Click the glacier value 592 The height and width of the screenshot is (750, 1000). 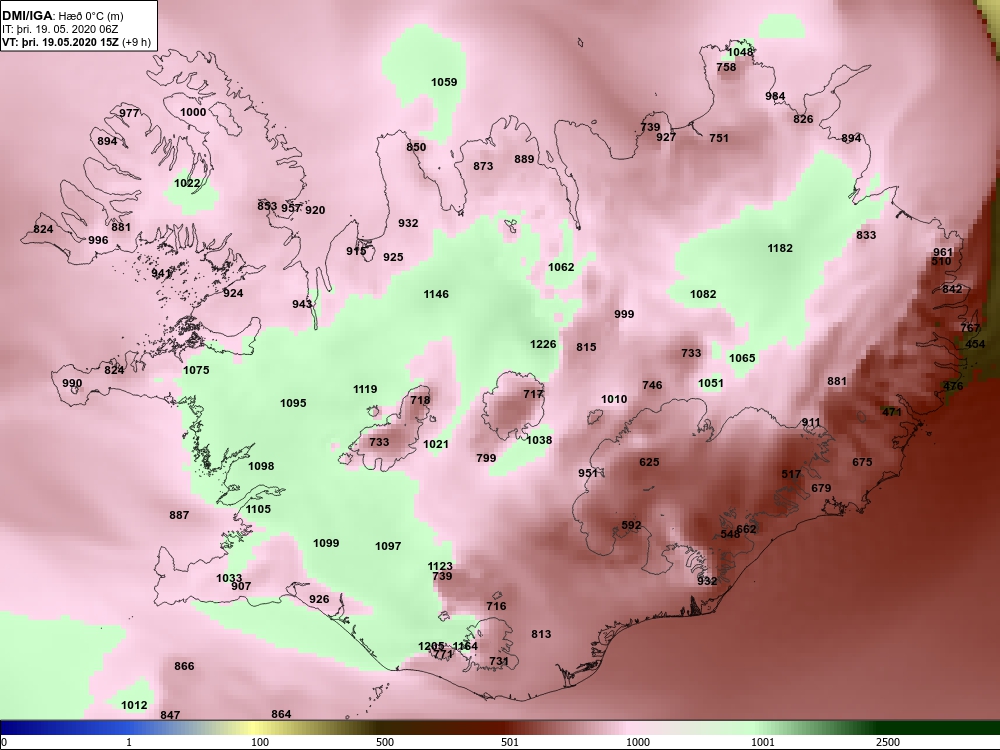pos(631,525)
